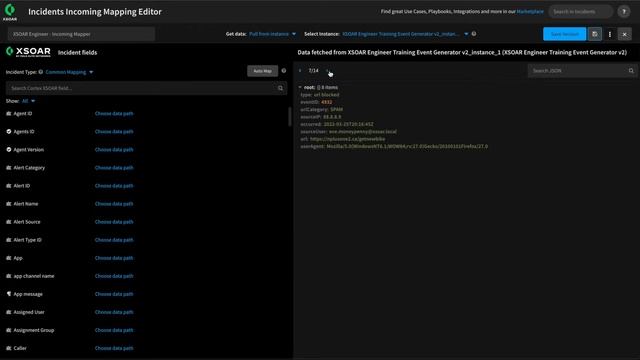The height and width of the screenshot is (360, 640).
Task: Click the Caller field icon
Action: point(9,348)
